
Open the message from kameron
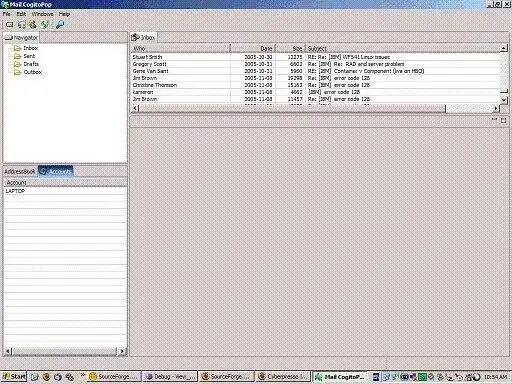(x=316, y=92)
